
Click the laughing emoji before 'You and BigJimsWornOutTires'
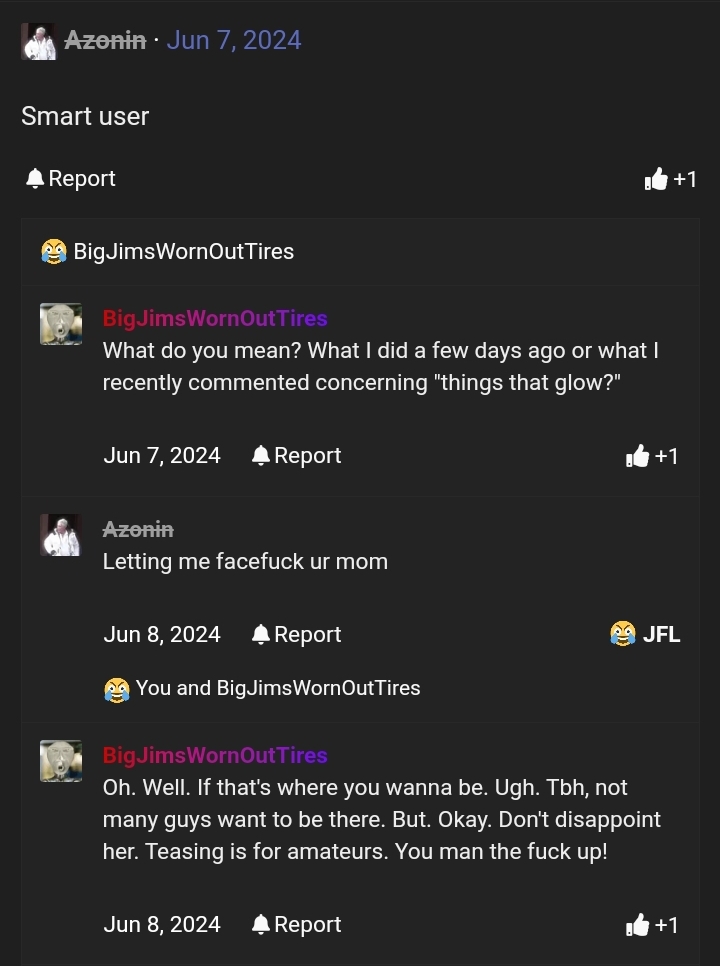point(117,688)
